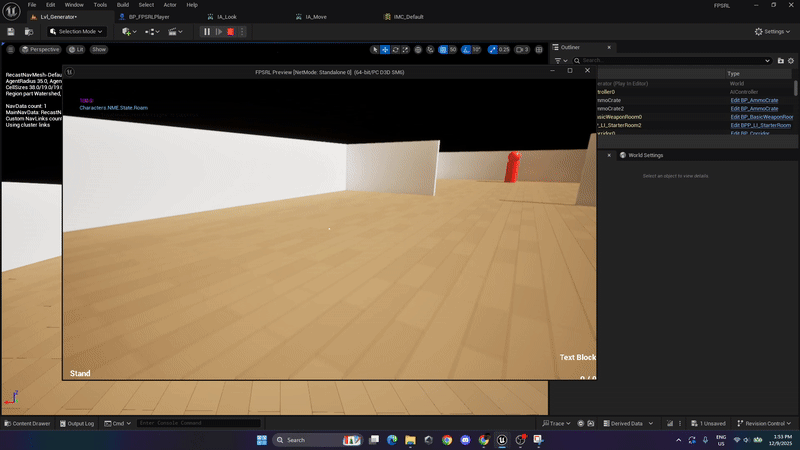Open the Content Drawer
The width and height of the screenshot is (800, 450).
tap(27, 423)
